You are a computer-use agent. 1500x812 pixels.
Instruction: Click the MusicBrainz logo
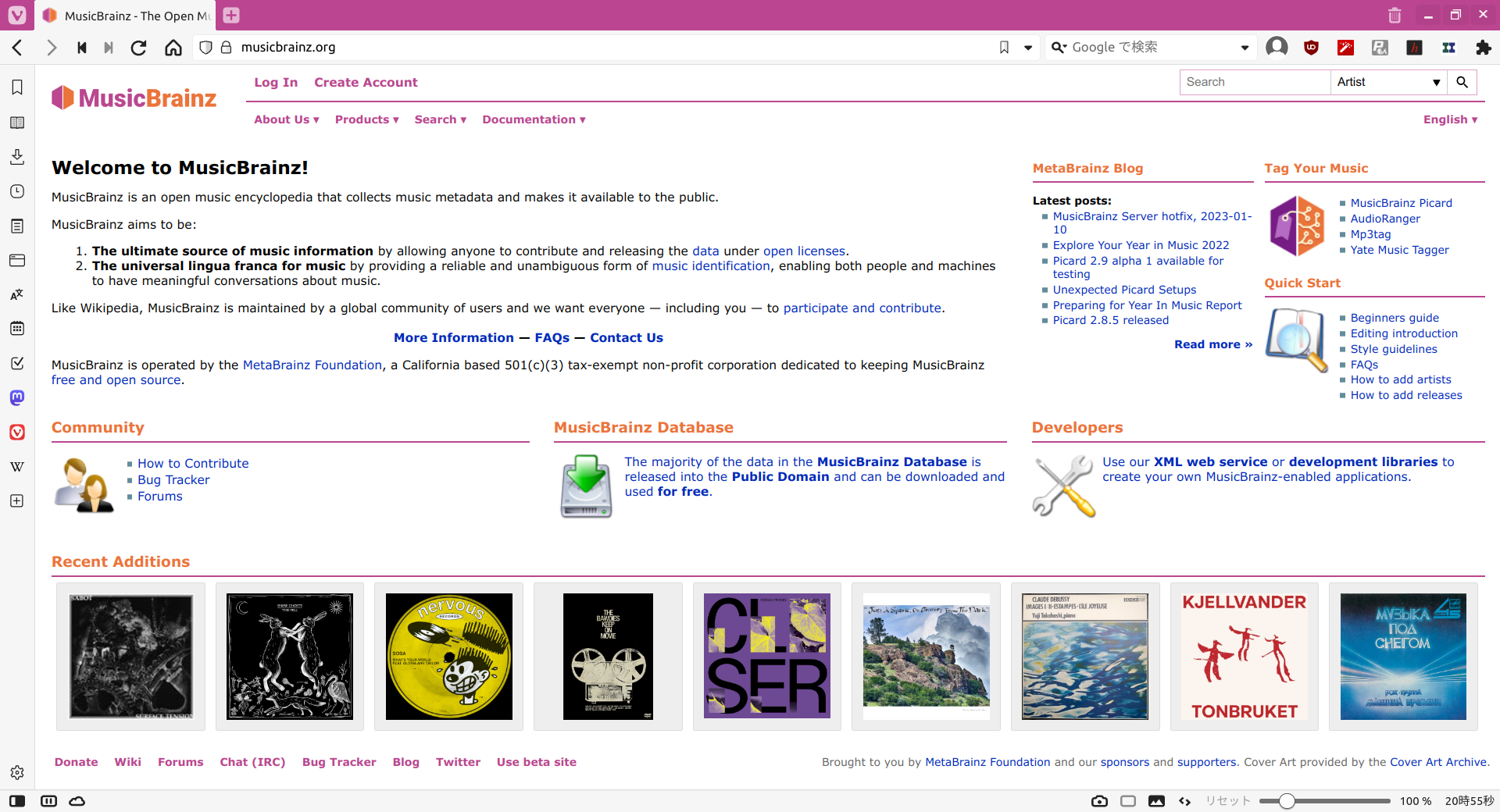pyautogui.click(x=134, y=98)
